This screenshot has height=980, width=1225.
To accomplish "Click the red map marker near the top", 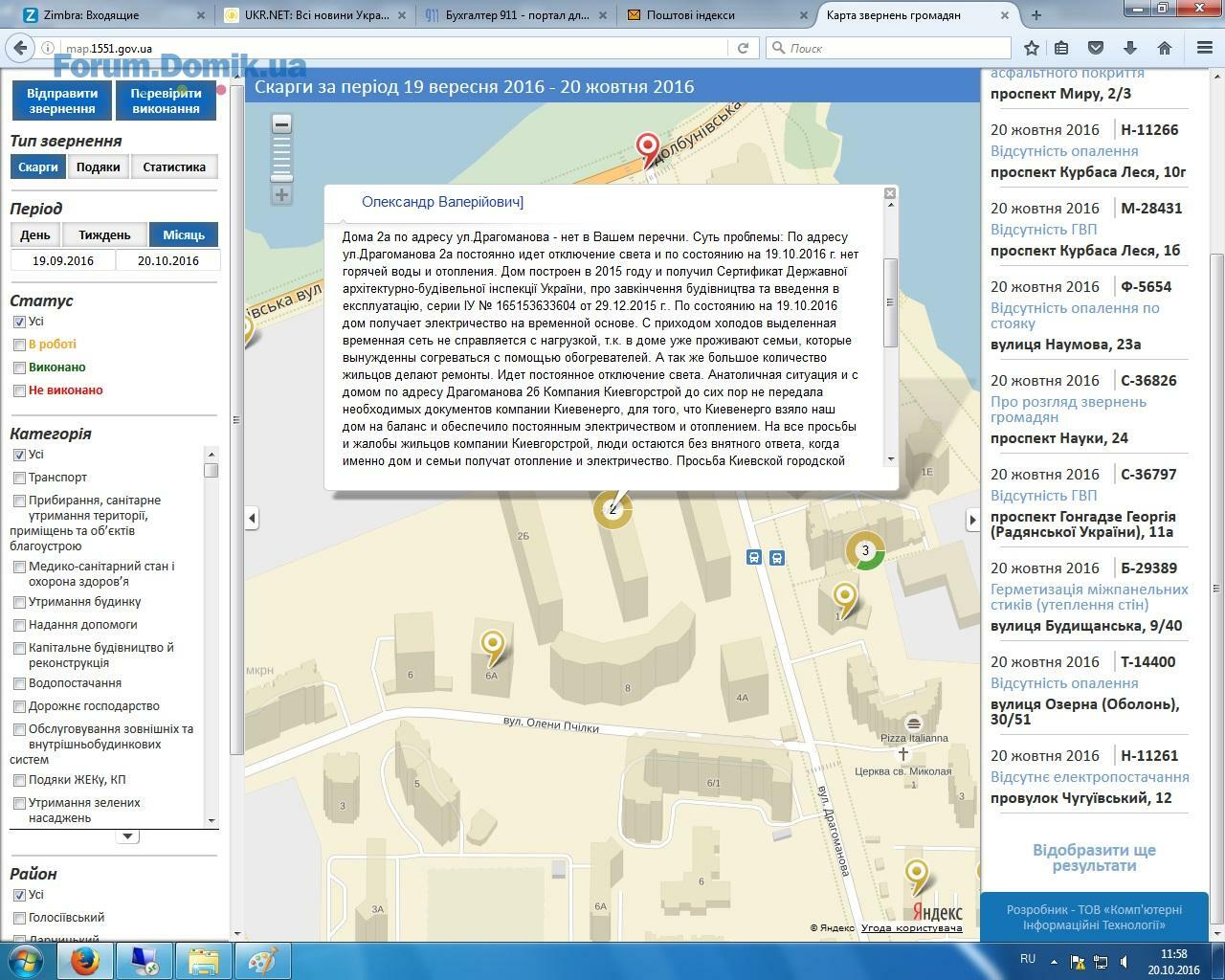I will (648, 148).
